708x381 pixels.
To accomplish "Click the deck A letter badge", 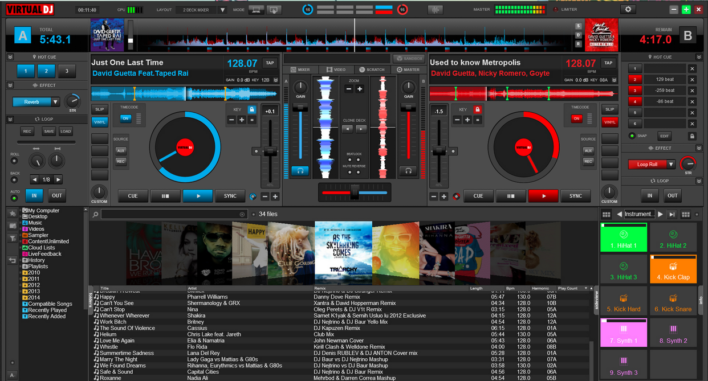I will 23,35.
